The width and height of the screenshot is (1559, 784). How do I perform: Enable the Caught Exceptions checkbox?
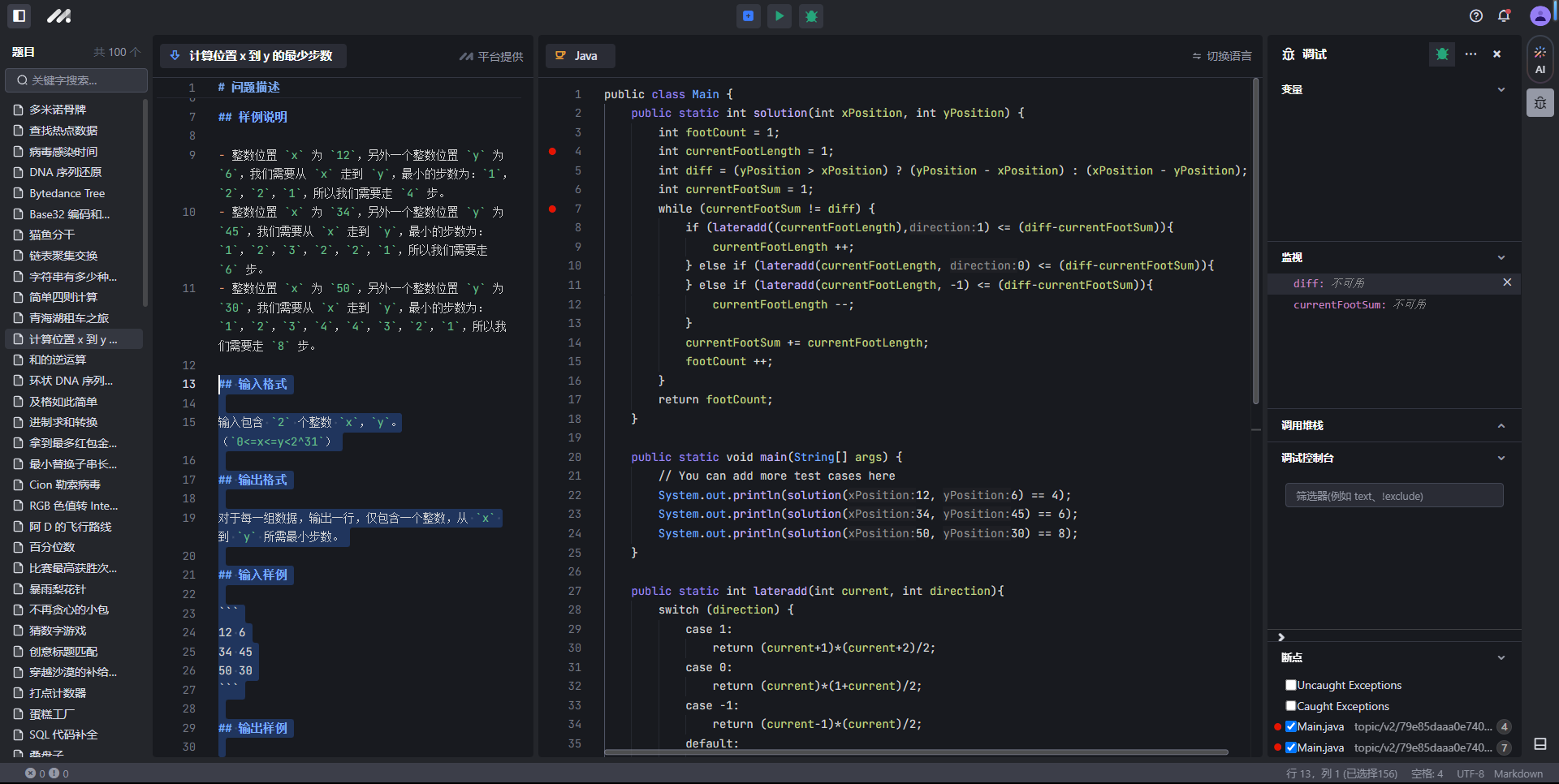tap(1291, 706)
